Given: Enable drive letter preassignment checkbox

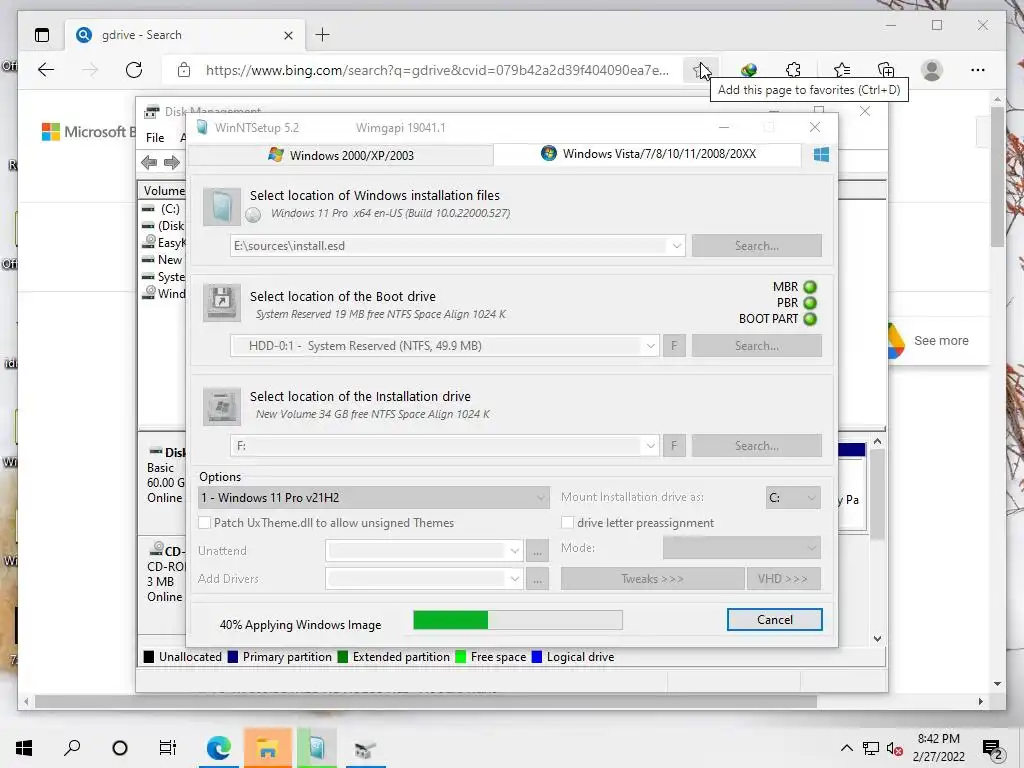Looking at the screenshot, I should point(568,522).
